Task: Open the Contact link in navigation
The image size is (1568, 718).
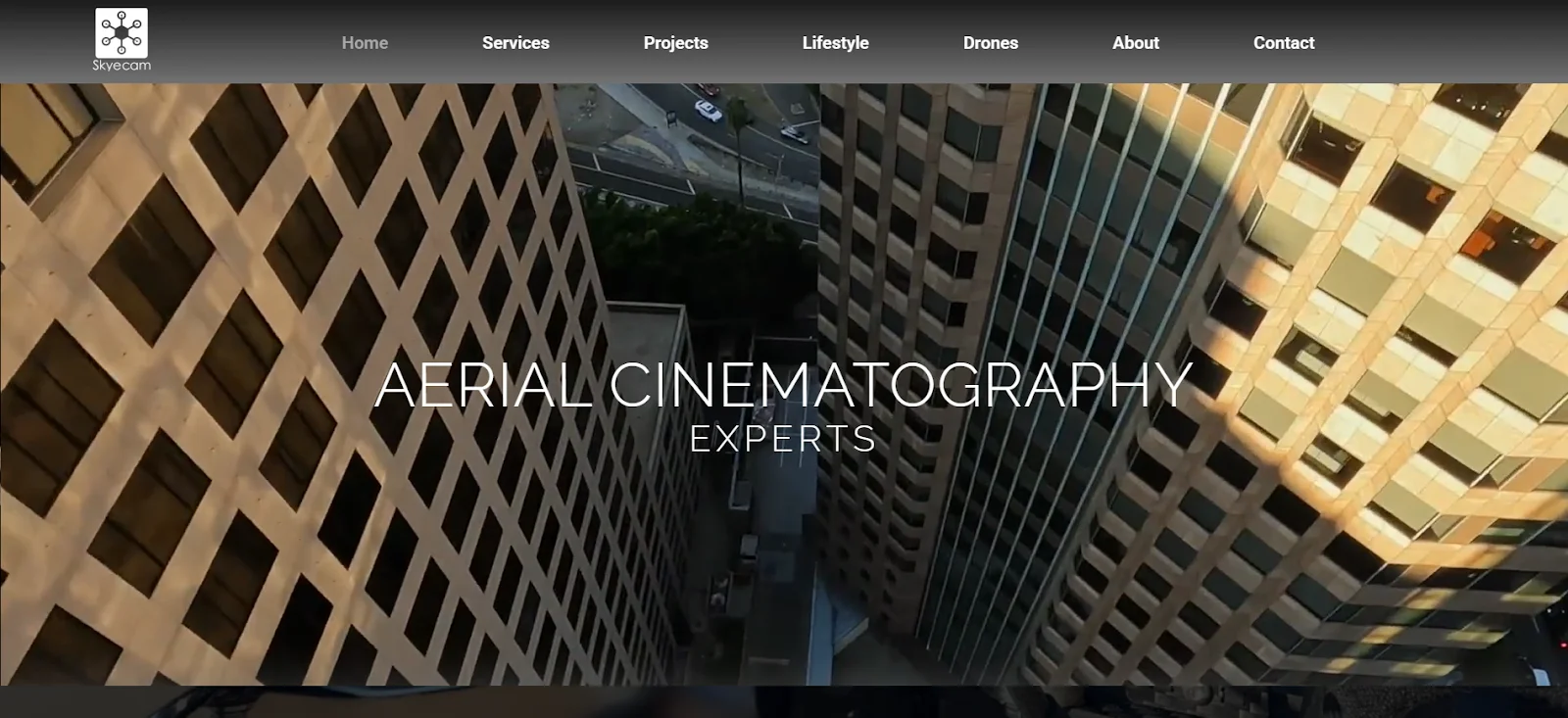Action: point(1283,43)
